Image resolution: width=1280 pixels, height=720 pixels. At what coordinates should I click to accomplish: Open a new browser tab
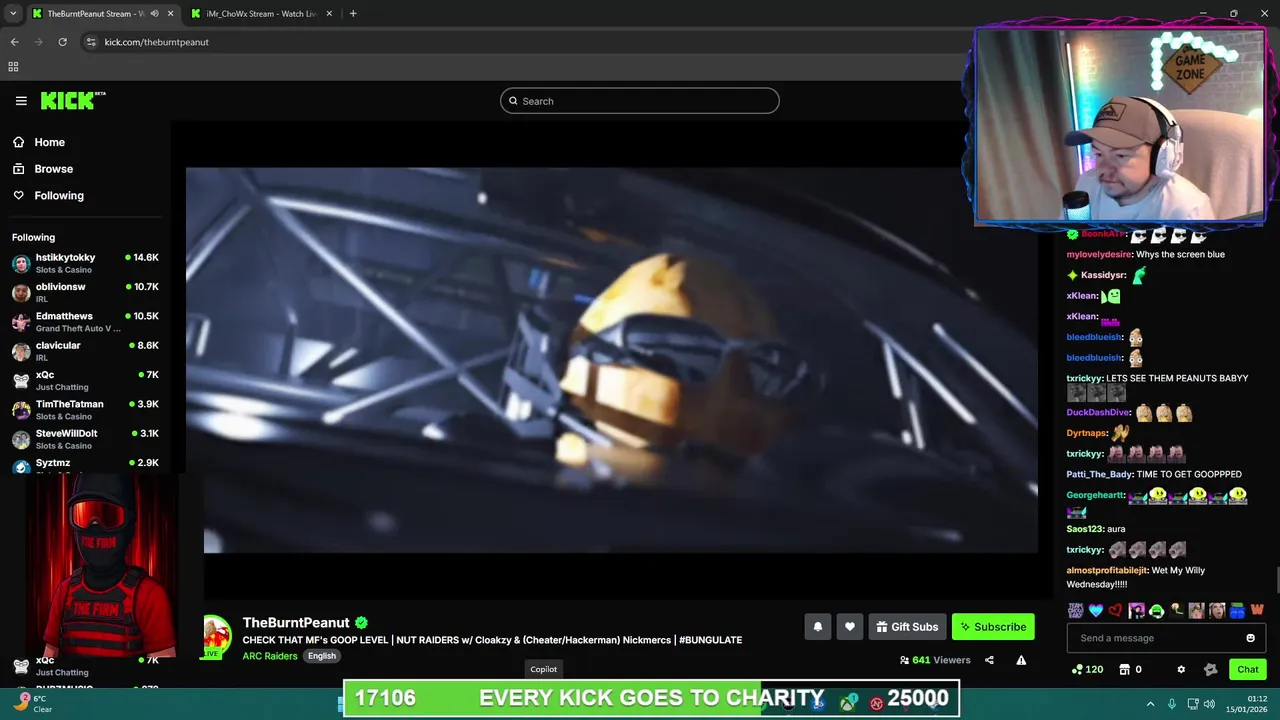tap(353, 14)
